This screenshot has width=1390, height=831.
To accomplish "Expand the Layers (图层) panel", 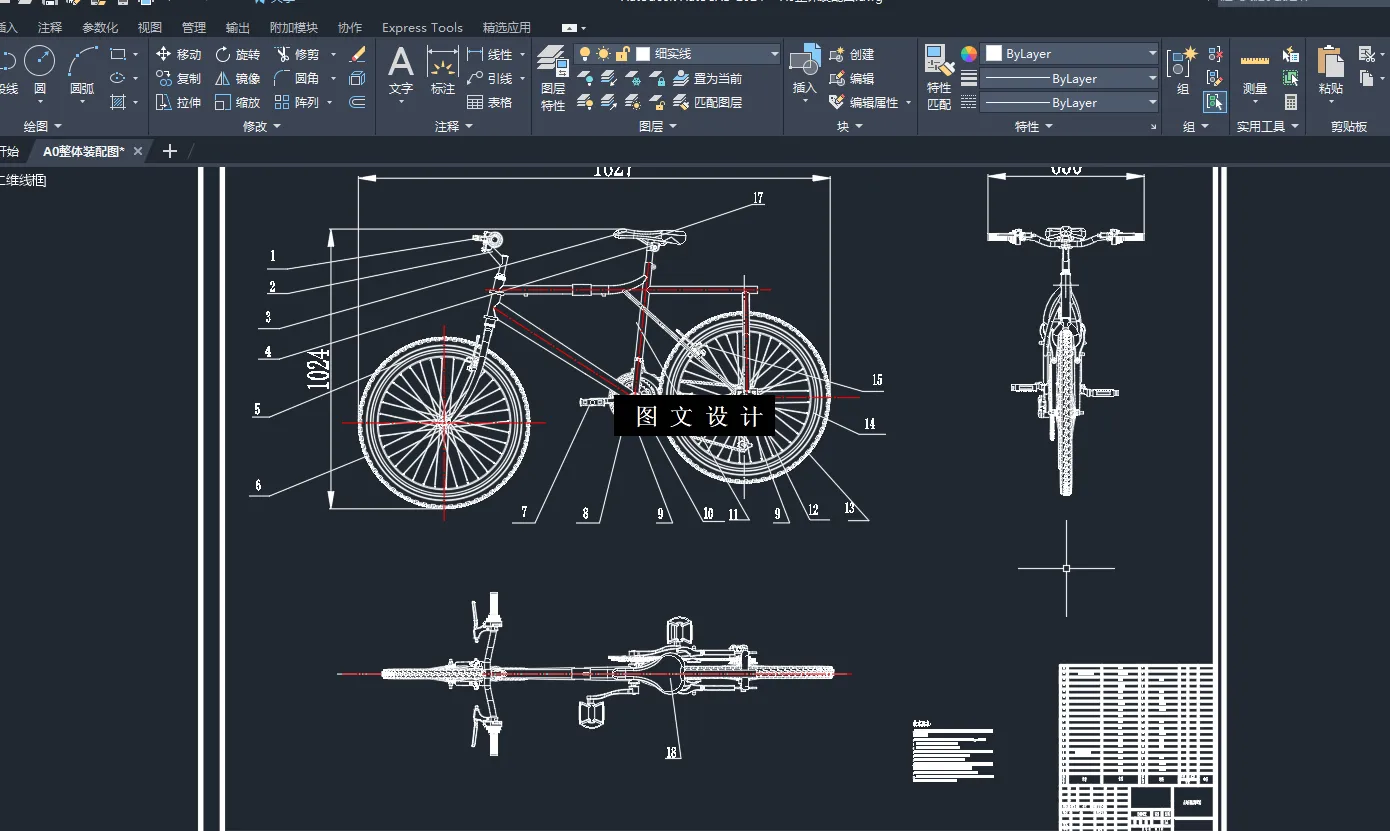I will [658, 126].
